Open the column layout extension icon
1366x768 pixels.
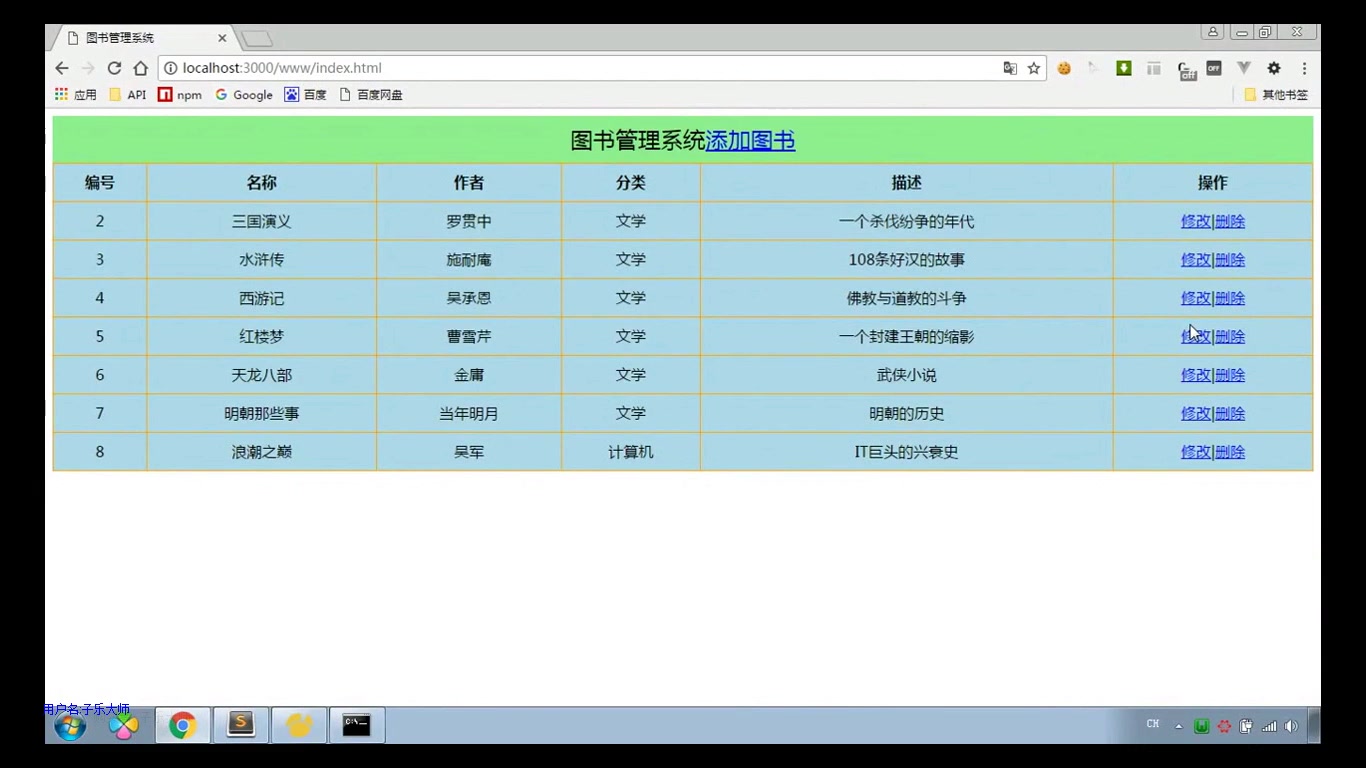tap(1154, 68)
